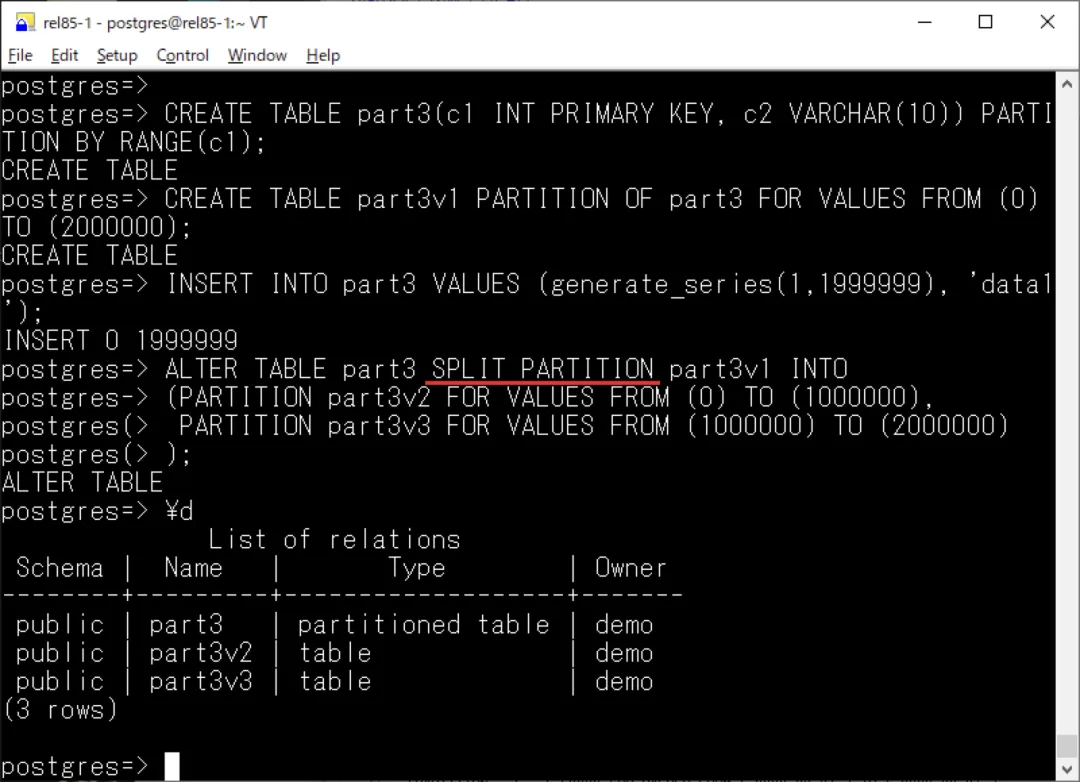Click the part3v3 name in relations list

tap(200, 681)
